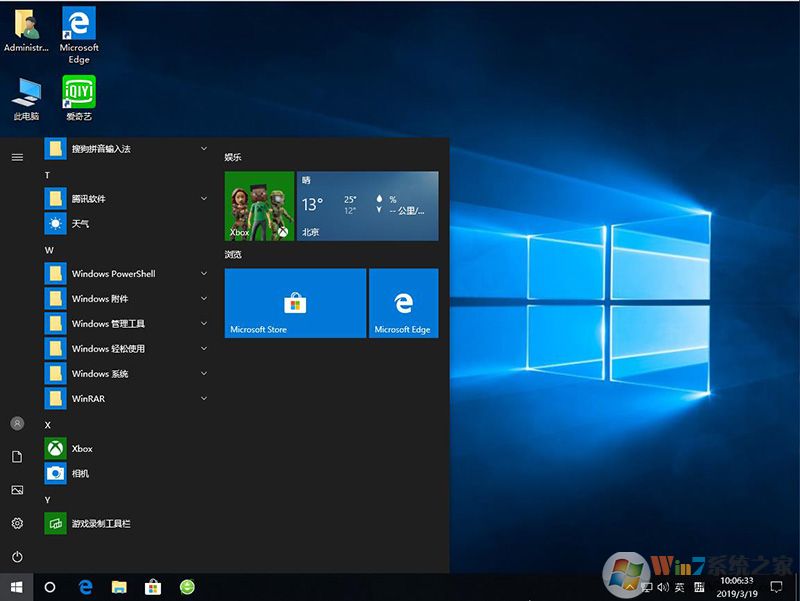Image resolution: width=800 pixels, height=601 pixels.
Task: Click the 北京 weather live tile
Action: 367,206
